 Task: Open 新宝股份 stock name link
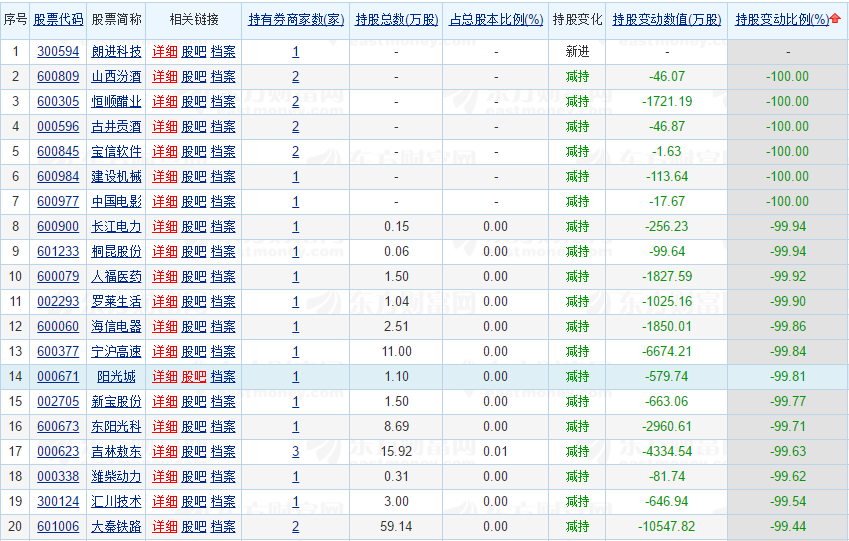point(116,401)
